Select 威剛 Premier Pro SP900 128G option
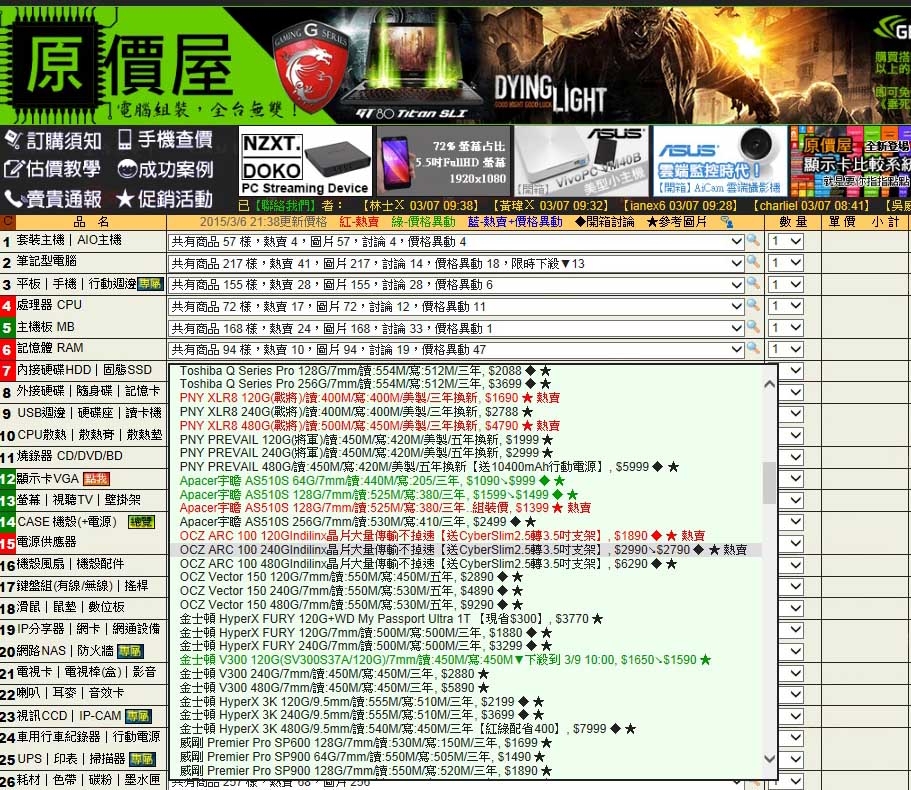Screen dimensions: 911x790 (466, 770)
